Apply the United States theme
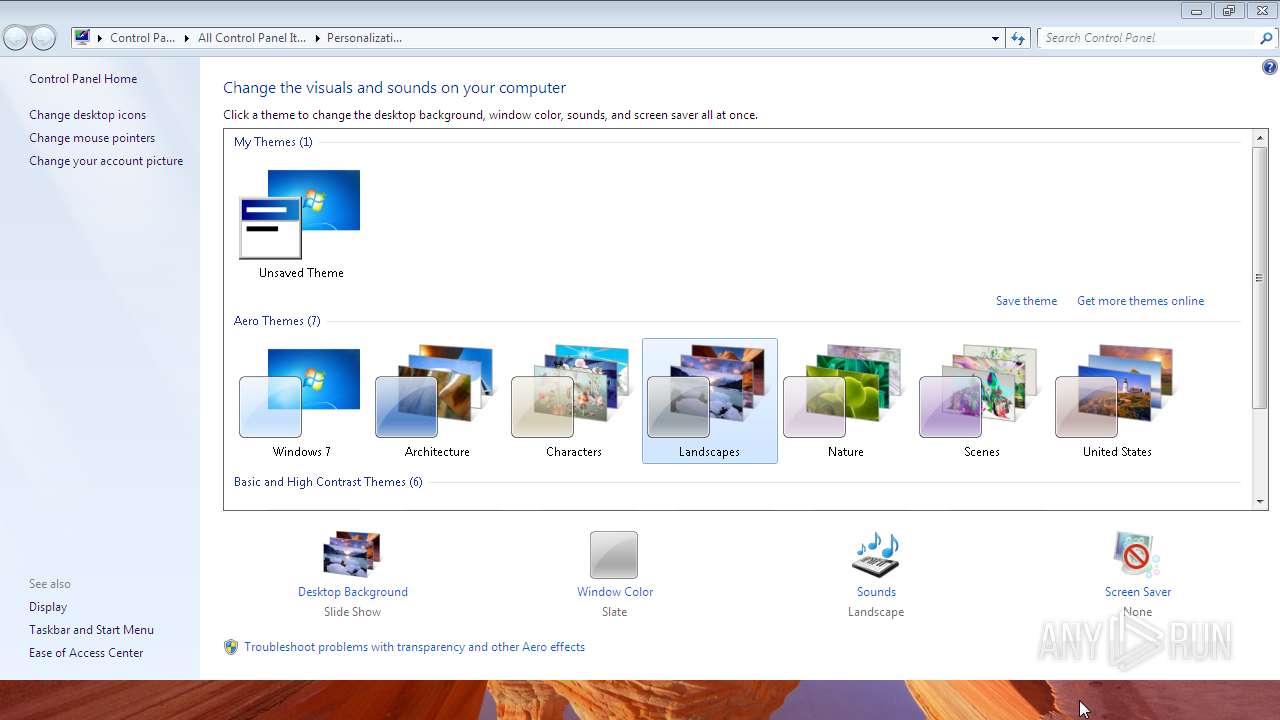 [1117, 401]
